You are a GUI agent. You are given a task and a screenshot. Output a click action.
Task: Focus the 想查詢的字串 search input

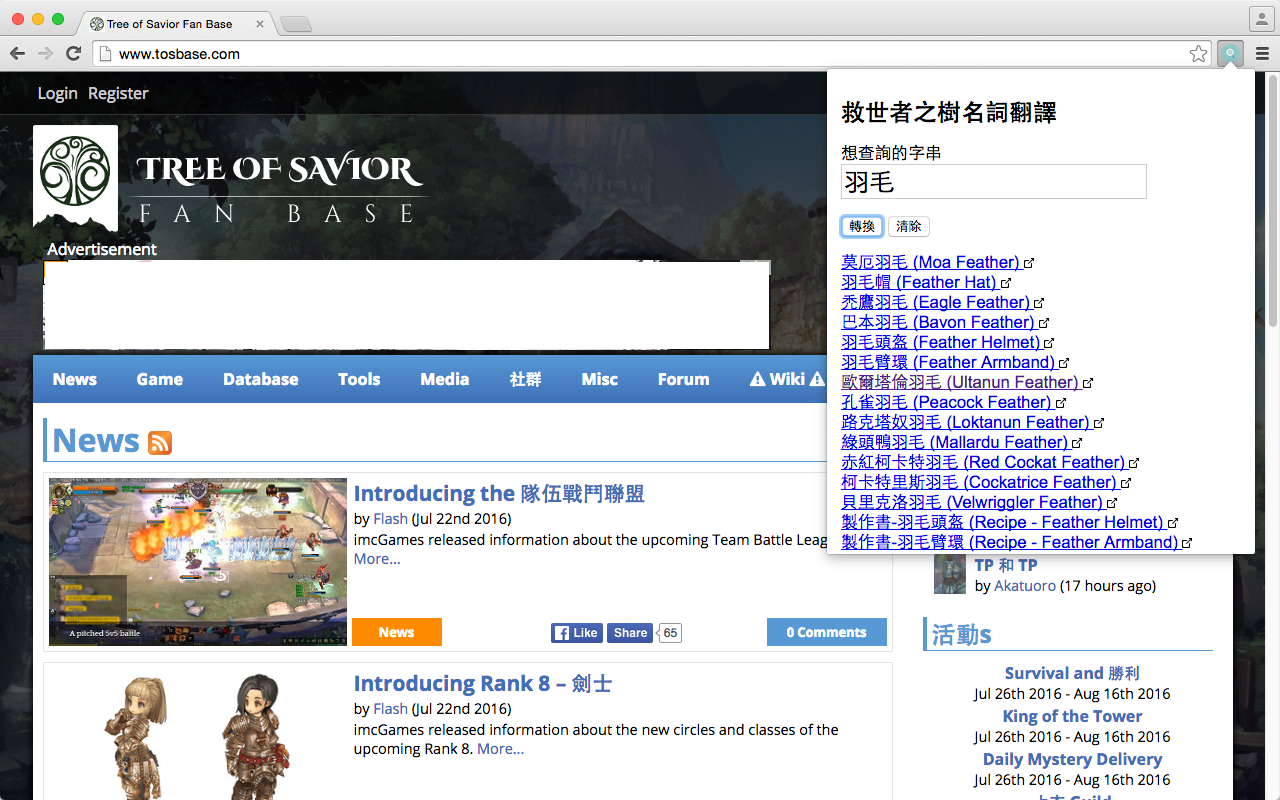click(994, 182)
